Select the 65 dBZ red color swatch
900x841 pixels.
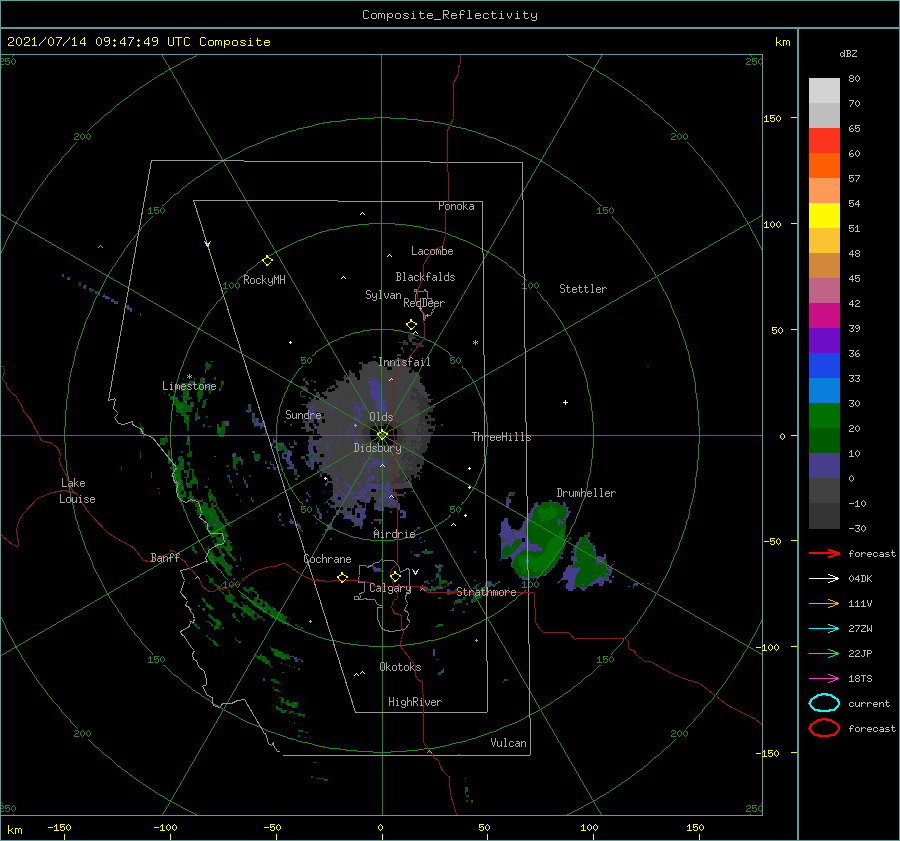tap(824, 140)
